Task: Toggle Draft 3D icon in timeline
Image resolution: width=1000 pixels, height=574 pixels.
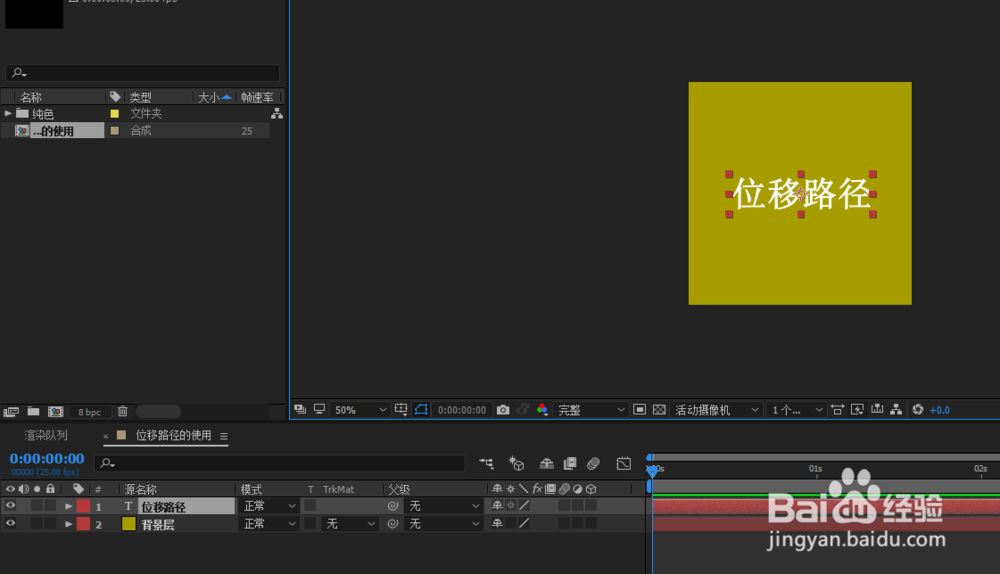Action: (x=516, y=464)
